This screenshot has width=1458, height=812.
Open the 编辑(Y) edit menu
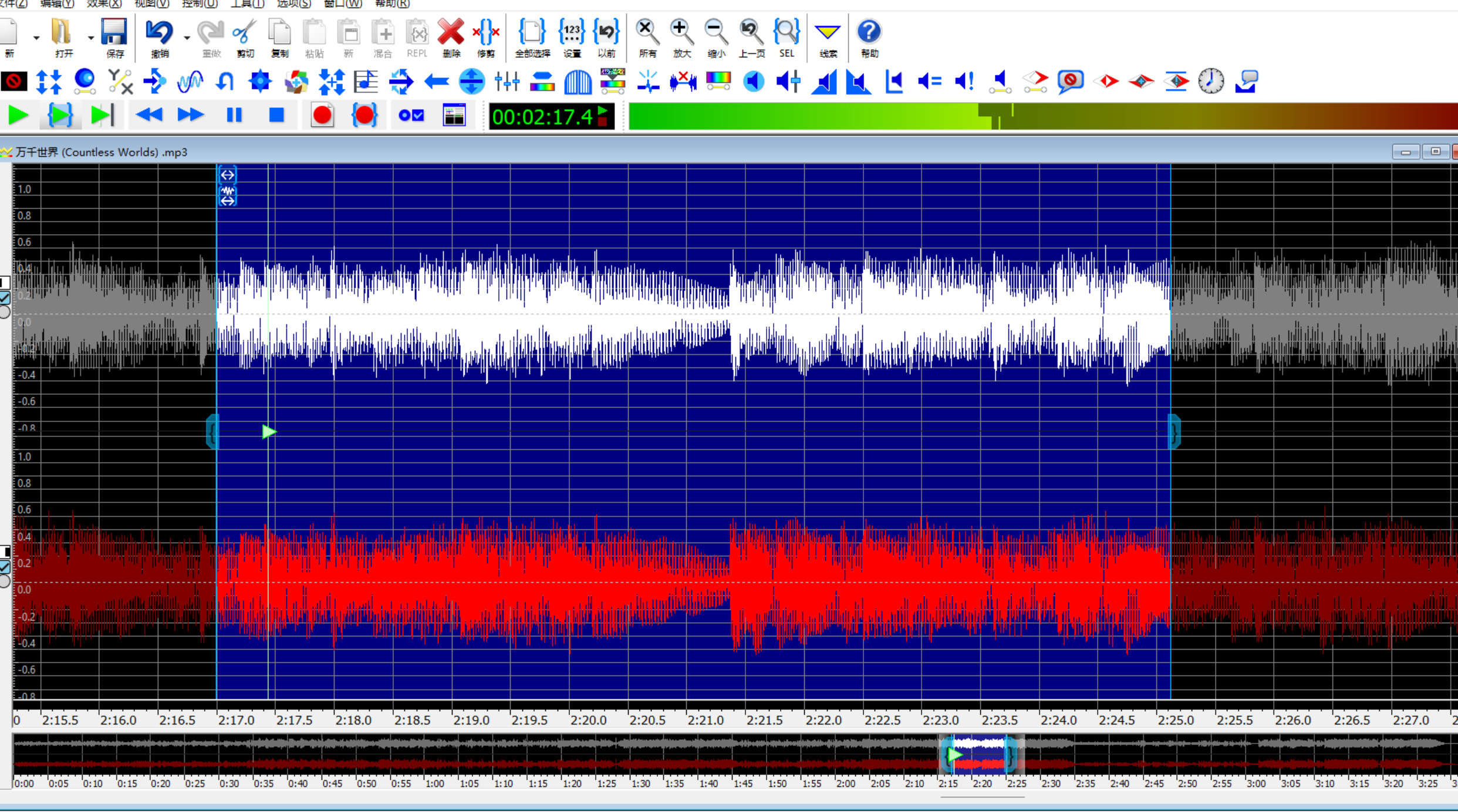57,4
